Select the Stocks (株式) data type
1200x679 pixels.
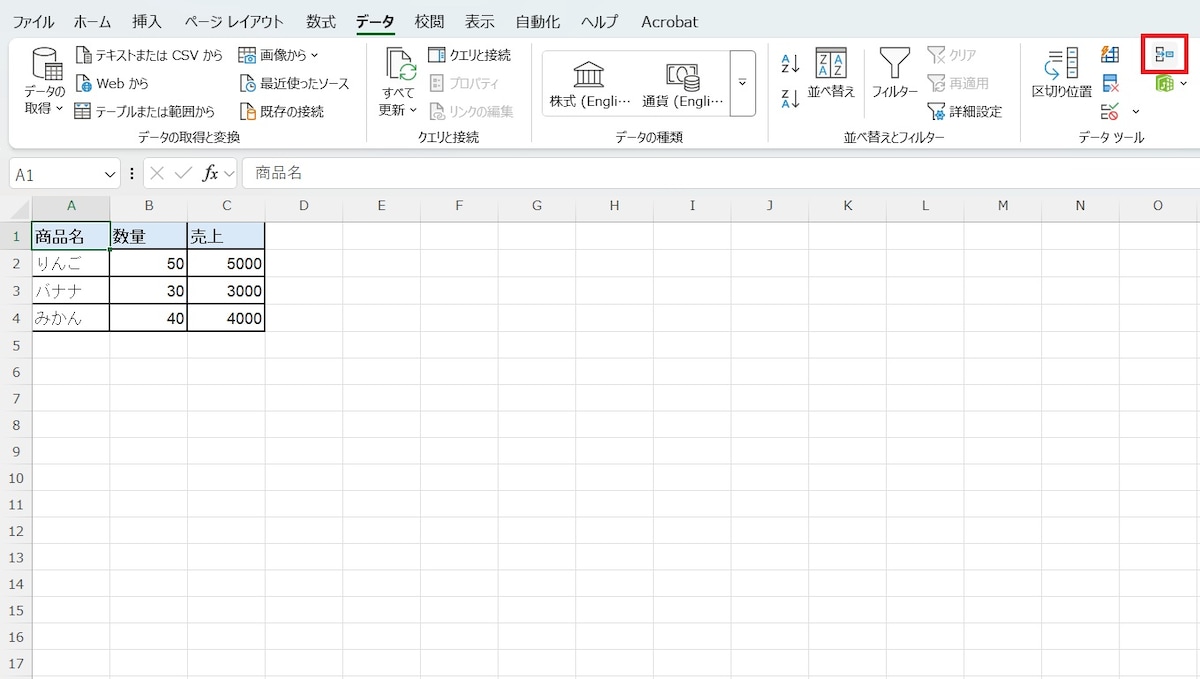coord(590,84)
